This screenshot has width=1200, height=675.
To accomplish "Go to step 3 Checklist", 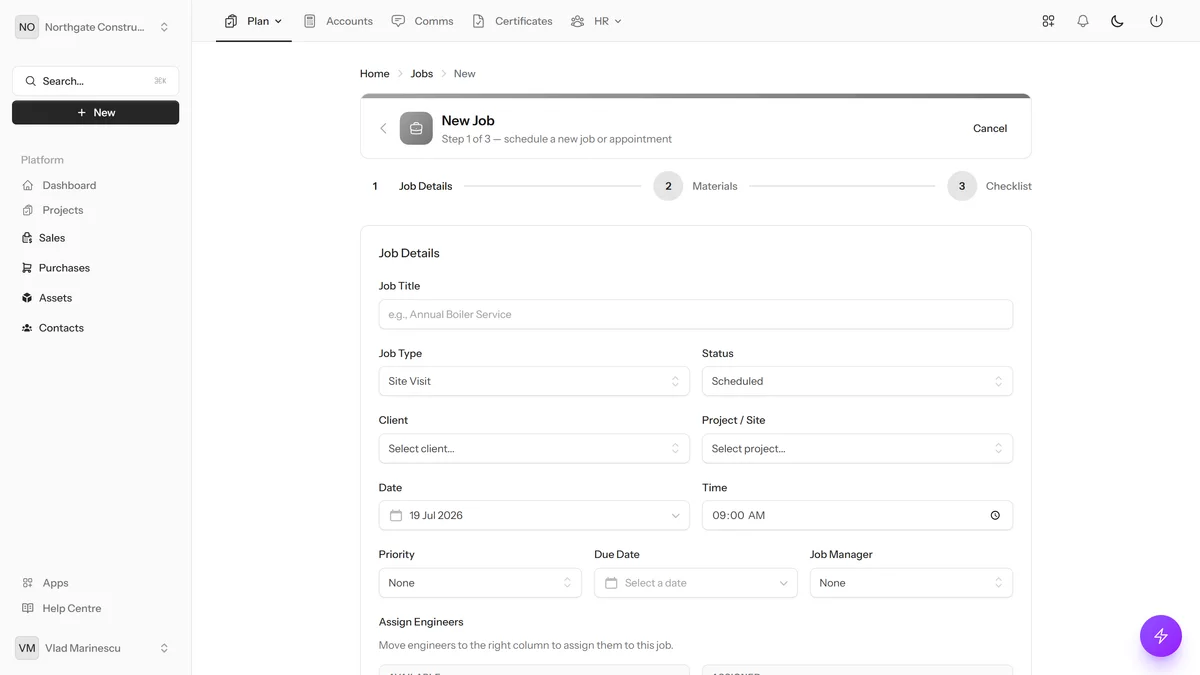I will 989,186.
